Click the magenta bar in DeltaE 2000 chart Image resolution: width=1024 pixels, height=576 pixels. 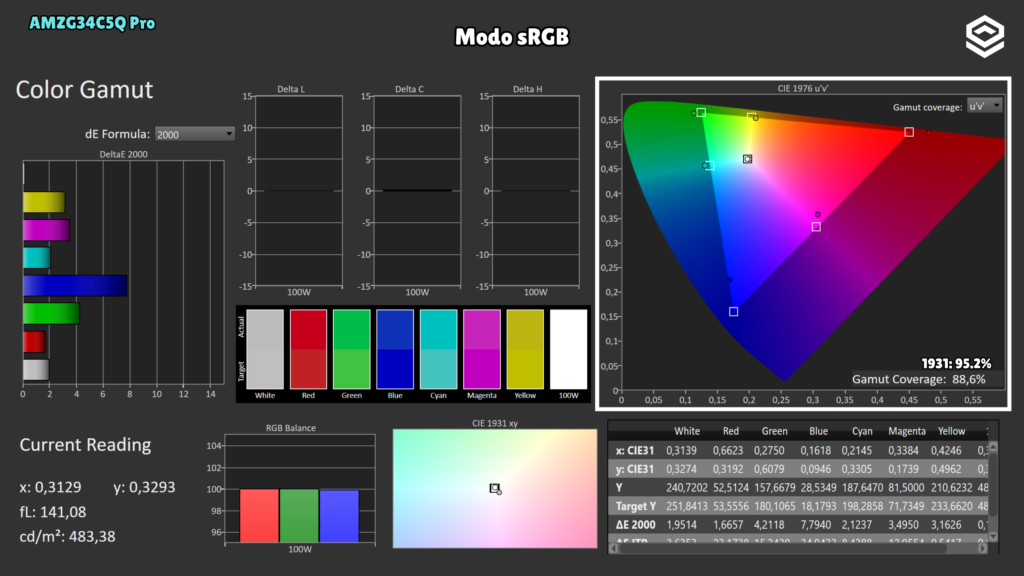tap(46, 230)
